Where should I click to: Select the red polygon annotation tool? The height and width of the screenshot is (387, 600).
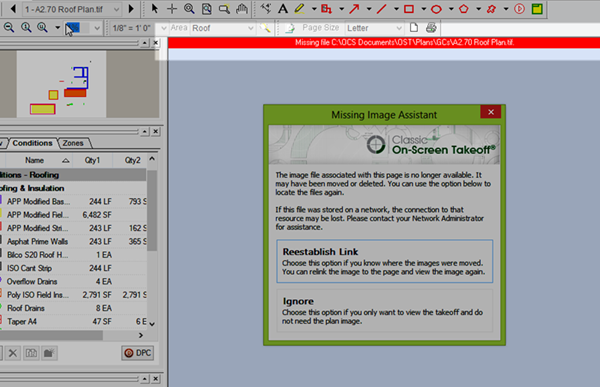click(464, 8)
